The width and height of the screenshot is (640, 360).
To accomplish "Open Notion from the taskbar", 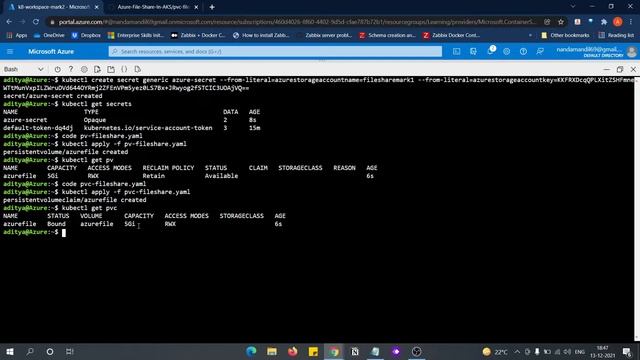I will tap(355, 351).
